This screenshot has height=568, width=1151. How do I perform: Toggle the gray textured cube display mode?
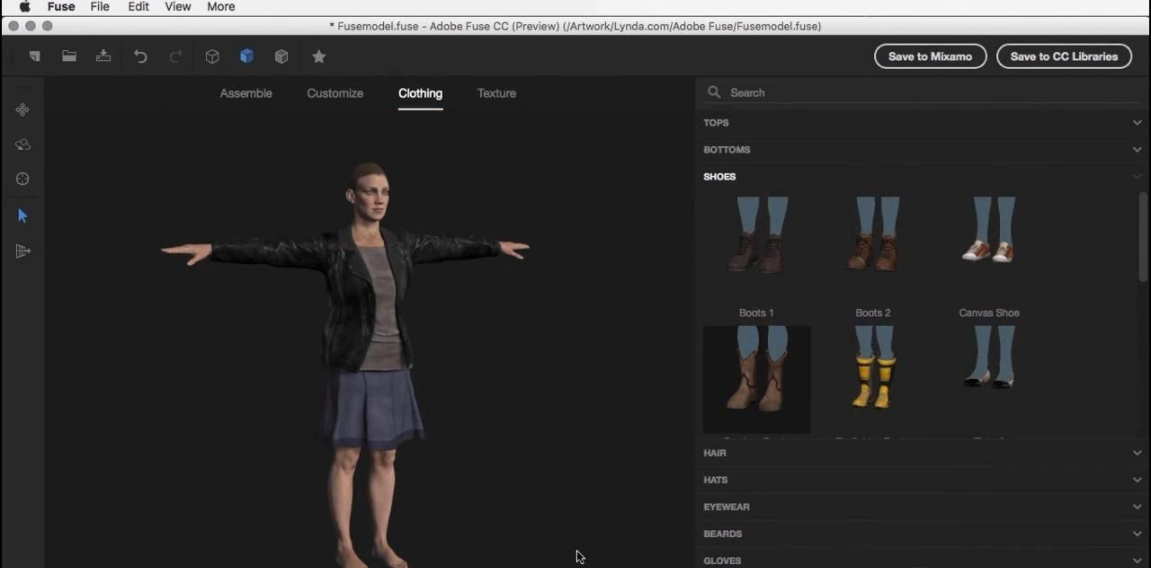281,57
